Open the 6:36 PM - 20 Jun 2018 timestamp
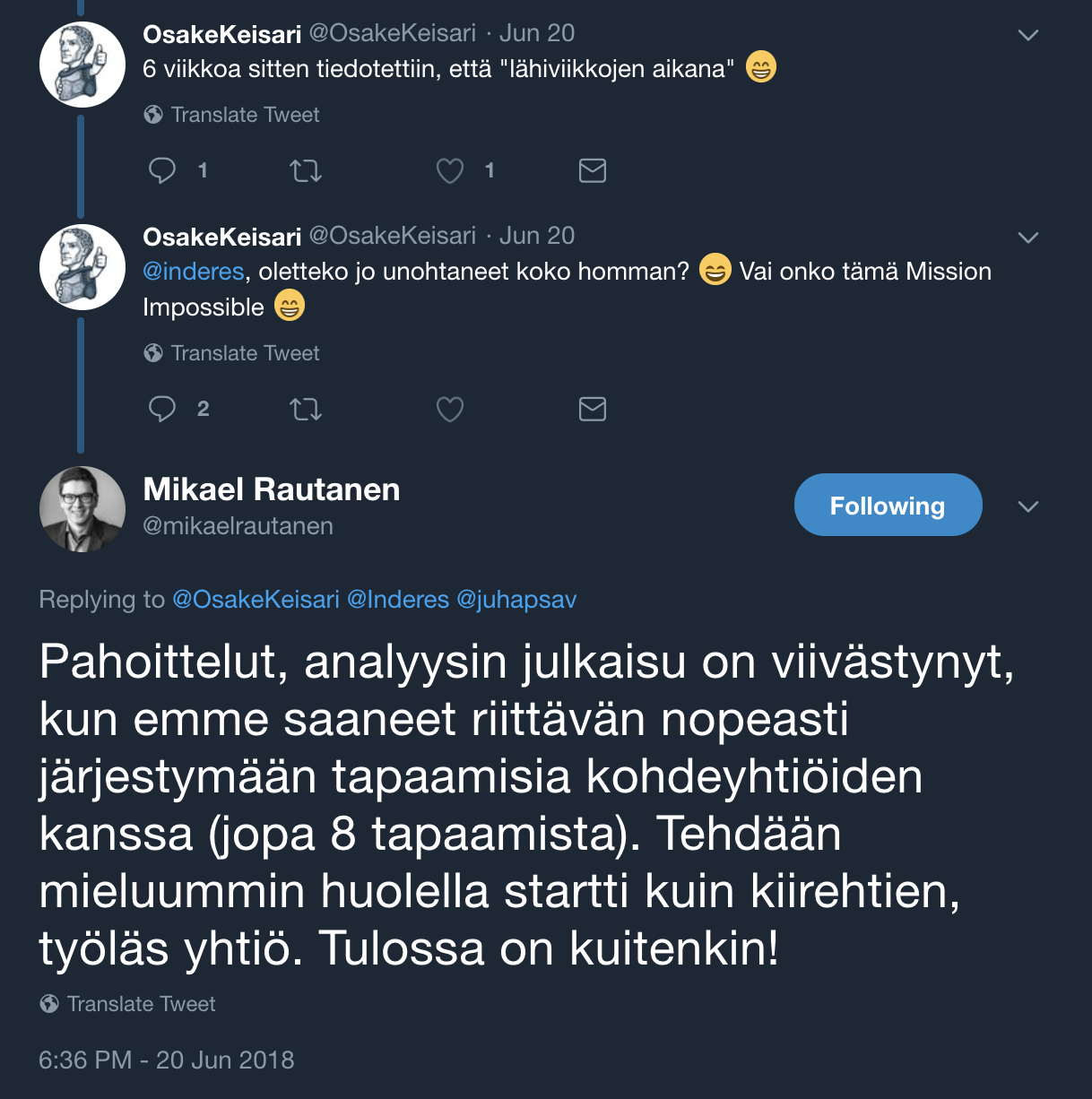The image size is (1092, 1099). (x=166, y=1060)
